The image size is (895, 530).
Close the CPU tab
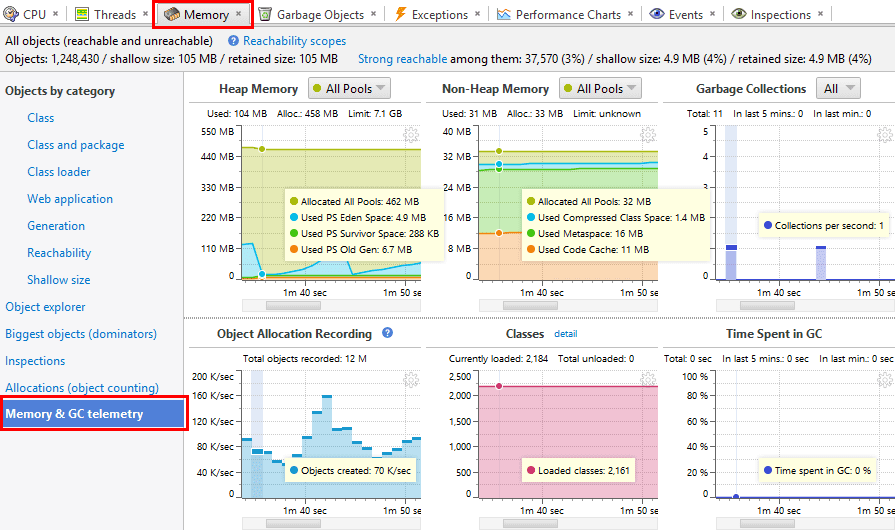point(55,14)
